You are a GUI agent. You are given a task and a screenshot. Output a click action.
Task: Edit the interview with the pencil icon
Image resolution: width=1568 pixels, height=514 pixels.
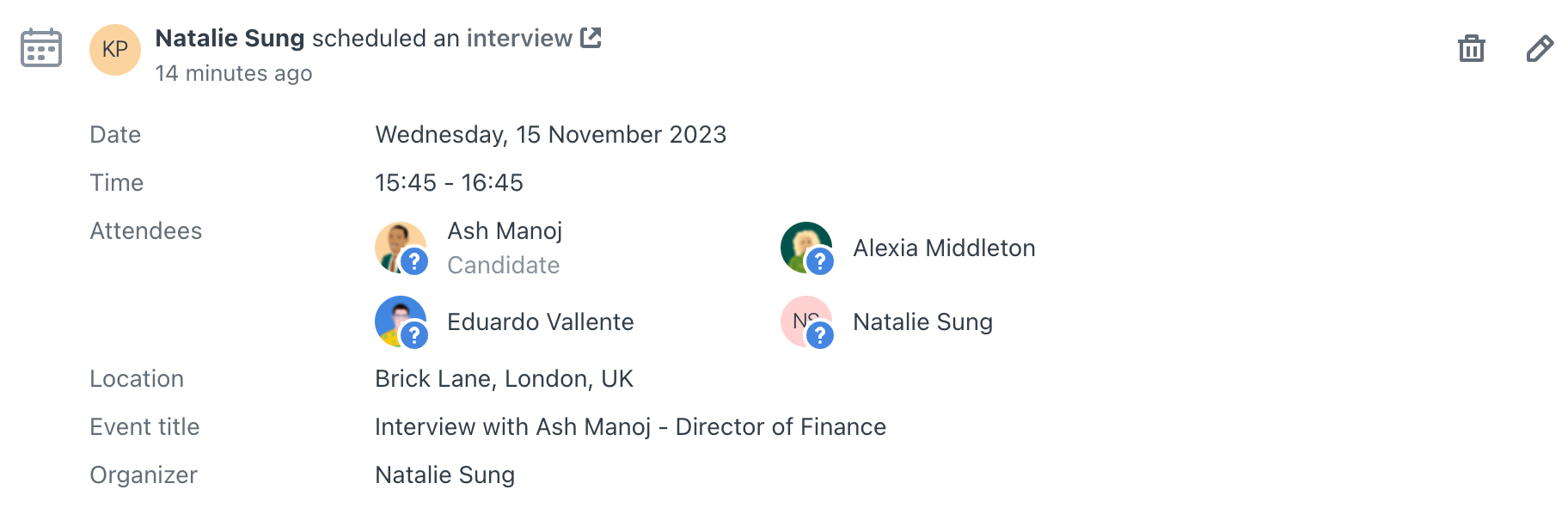(1540, 48)
